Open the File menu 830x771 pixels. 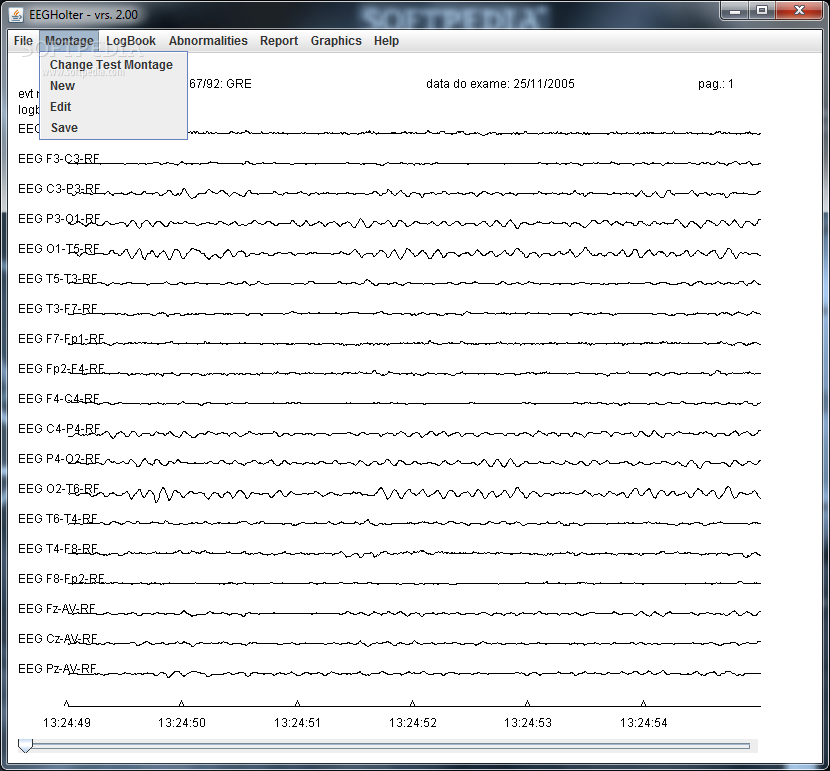(23, 41)
